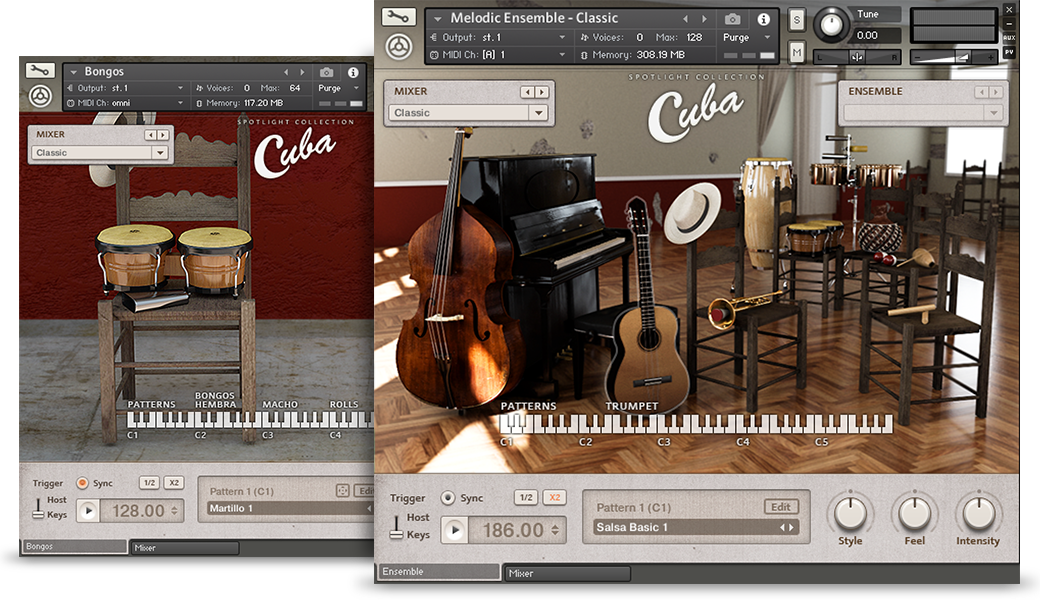Play the pattern in Melodic Ensemble window
The width and height of the screenshot is (1040, 600).
click(455, 530)
